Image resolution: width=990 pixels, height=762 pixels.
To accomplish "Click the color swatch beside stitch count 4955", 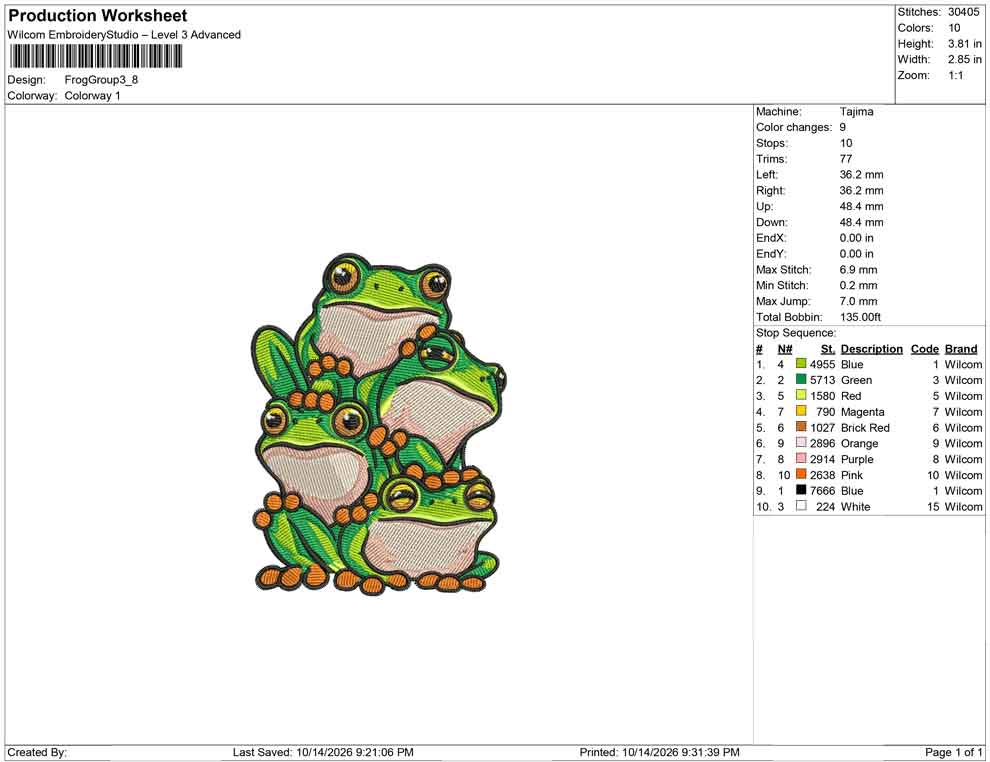I will coord(801,364).
